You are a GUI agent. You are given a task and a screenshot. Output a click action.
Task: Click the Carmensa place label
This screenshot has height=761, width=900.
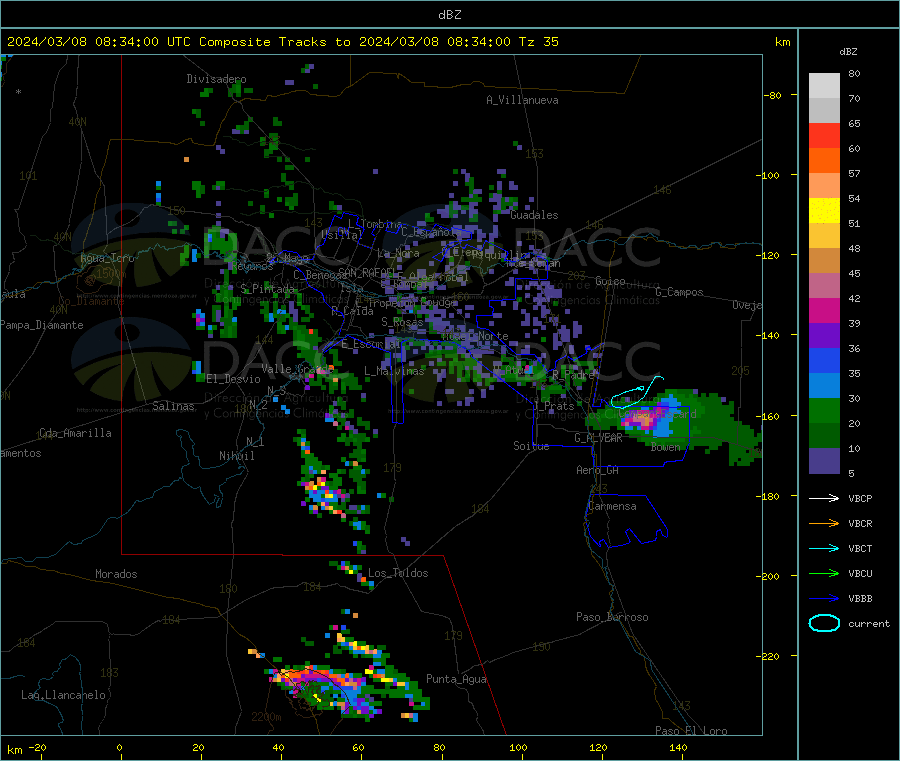[612, 506]
